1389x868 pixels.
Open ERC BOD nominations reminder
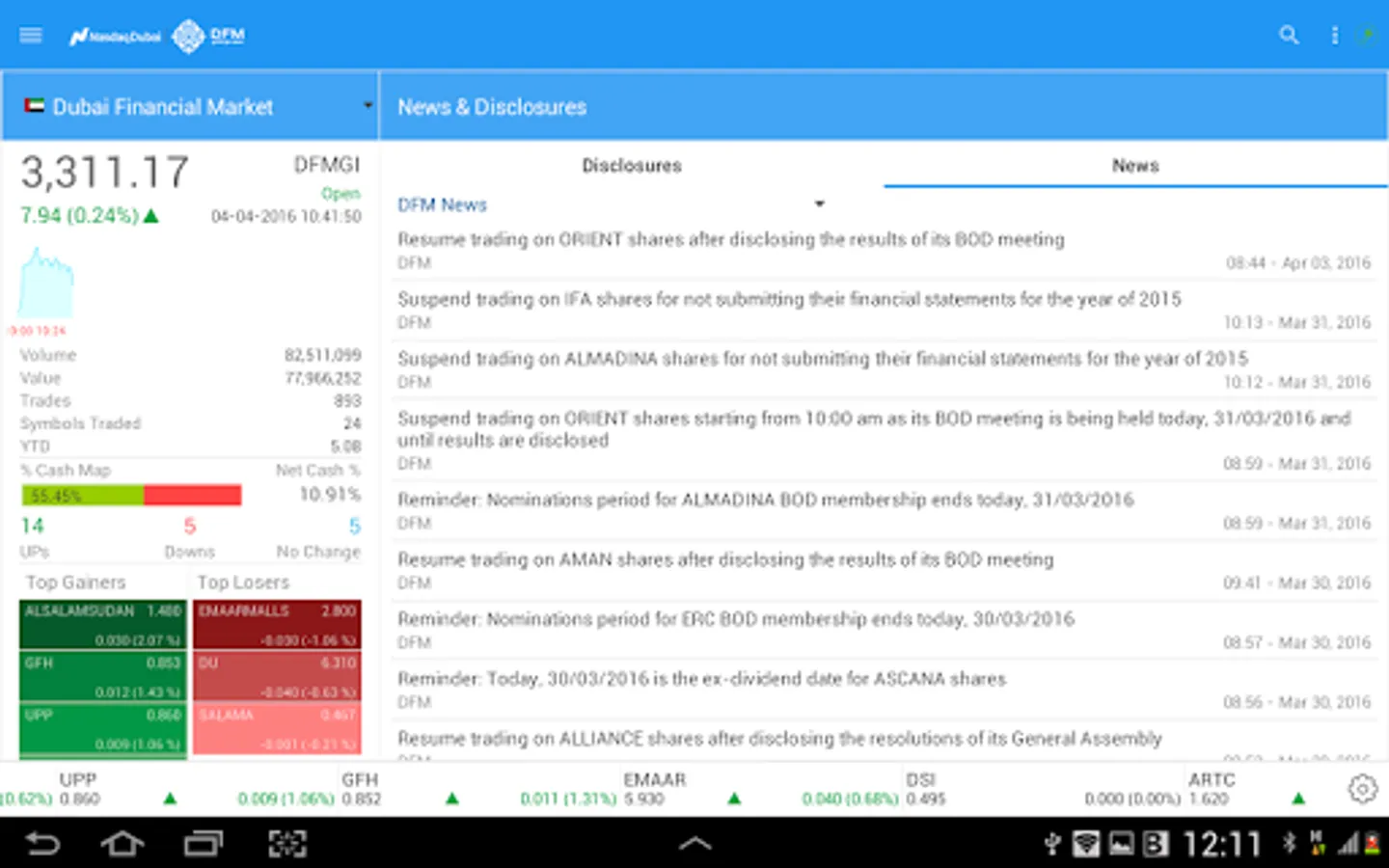point(885,630)
